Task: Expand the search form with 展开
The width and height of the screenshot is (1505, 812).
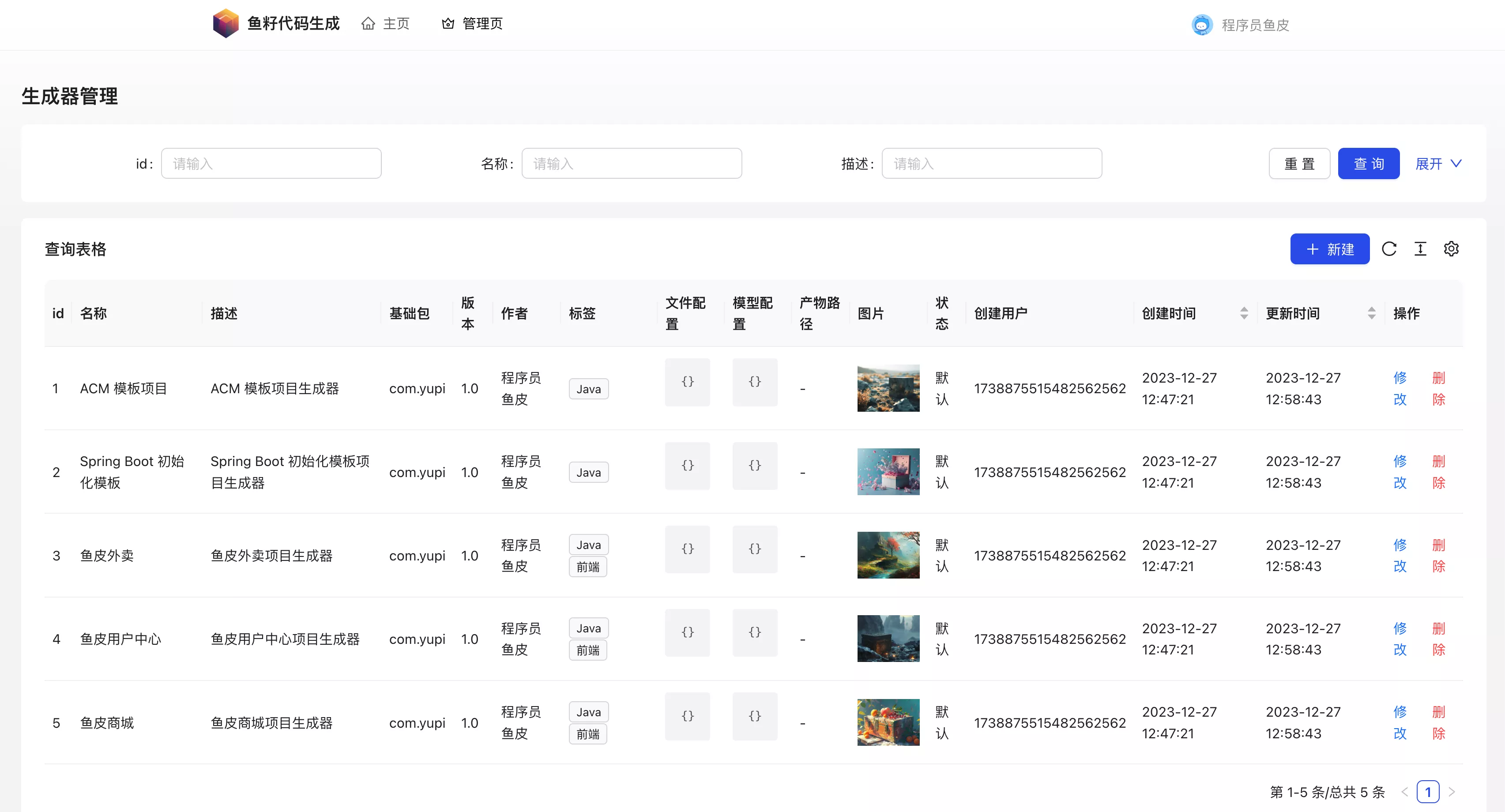Action: (x=1438, y=164)
